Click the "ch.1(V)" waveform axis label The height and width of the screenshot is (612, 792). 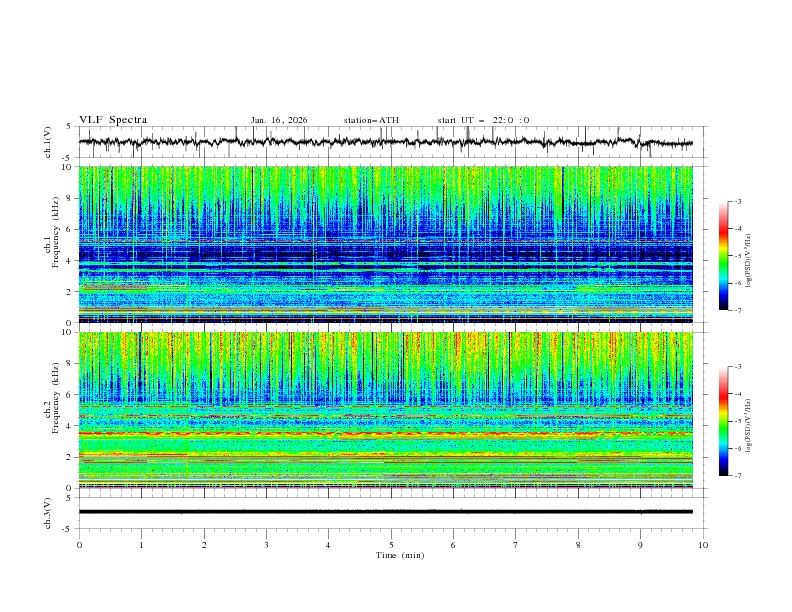(48, 142)
